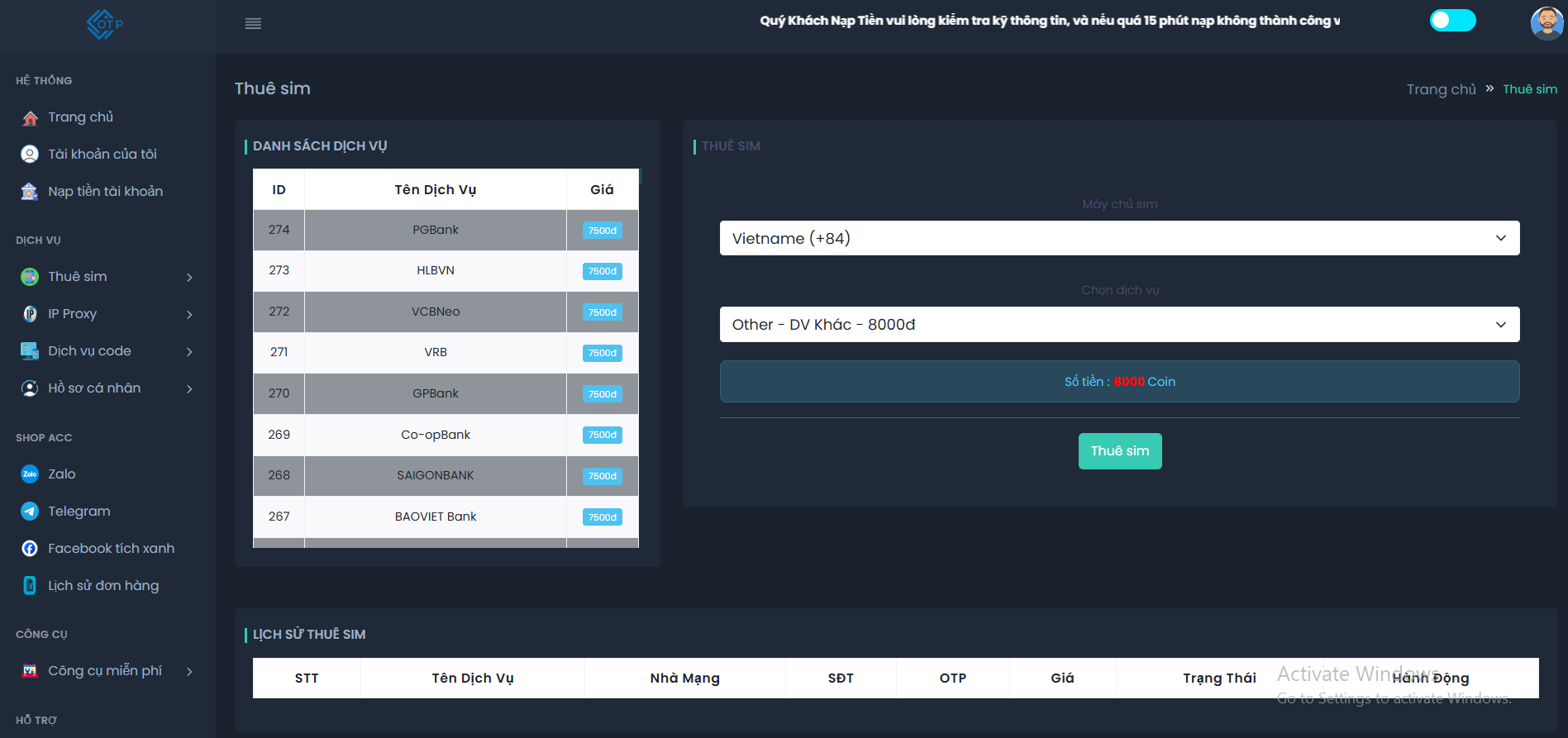Open the Vietname (+84) server dropdown

(1119, 238)
